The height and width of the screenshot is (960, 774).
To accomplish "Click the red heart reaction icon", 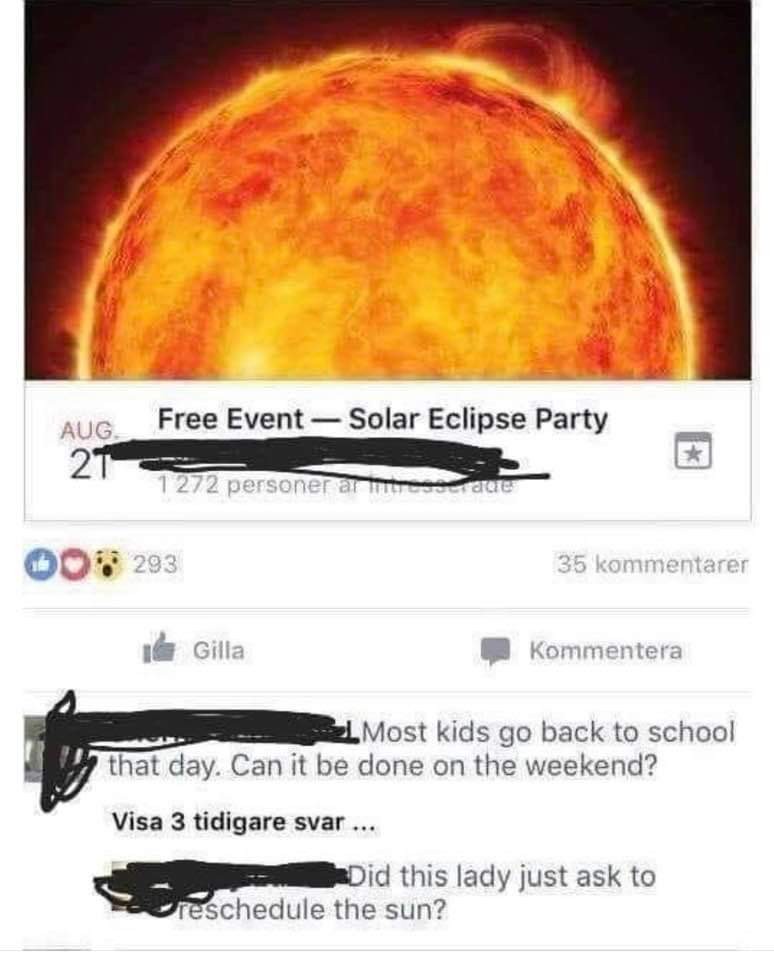I will click(x=72, y=564).
